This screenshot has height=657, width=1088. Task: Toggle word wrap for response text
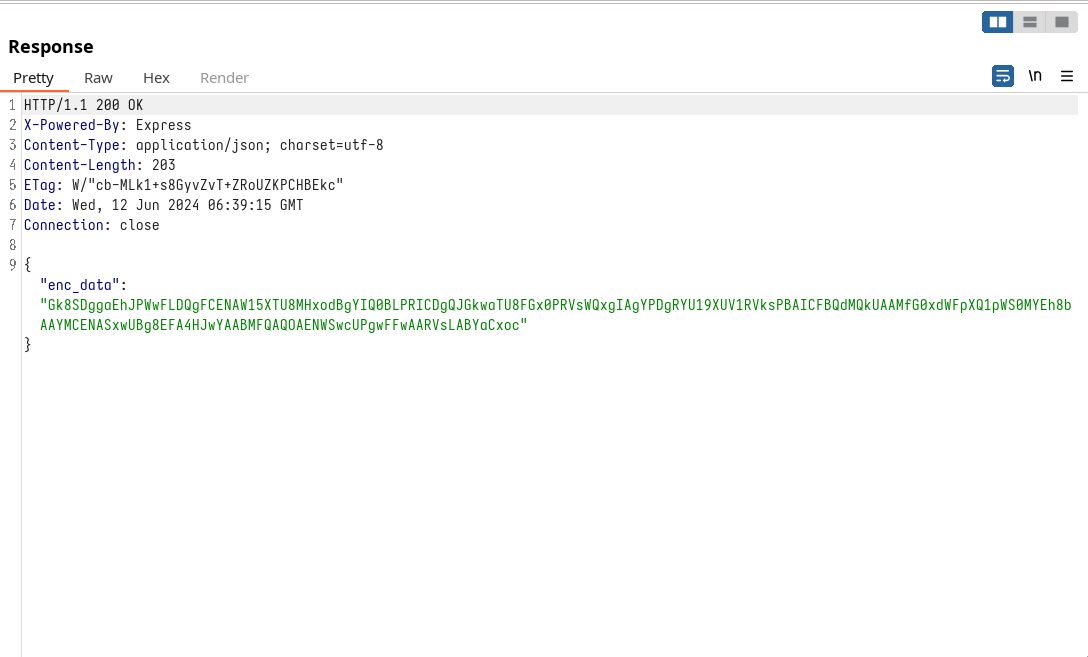click(x=1002, y=76)
